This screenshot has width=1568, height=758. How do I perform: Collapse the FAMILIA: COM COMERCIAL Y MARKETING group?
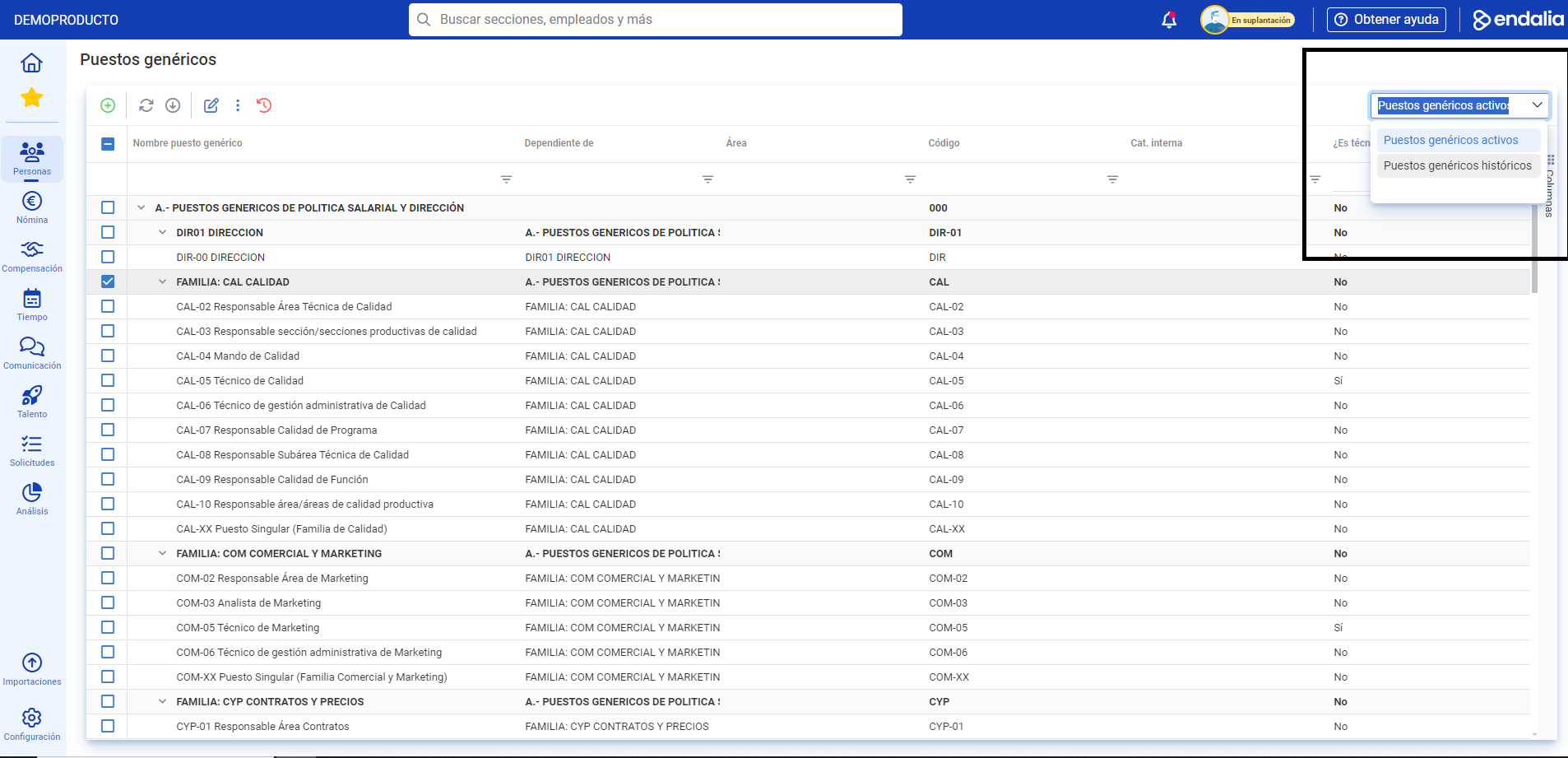point(162,554)
